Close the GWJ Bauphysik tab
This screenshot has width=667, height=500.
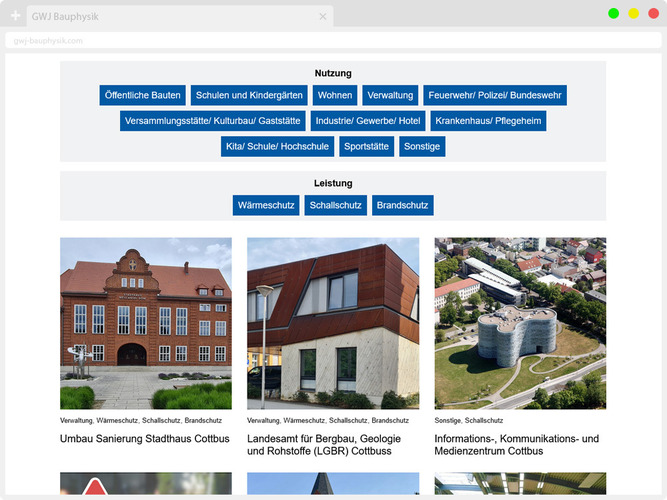322,17
